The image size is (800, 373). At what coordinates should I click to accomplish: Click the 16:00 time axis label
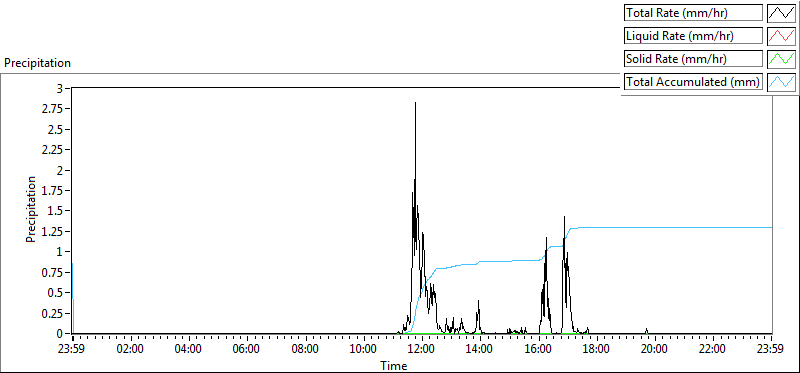[539, 350]
